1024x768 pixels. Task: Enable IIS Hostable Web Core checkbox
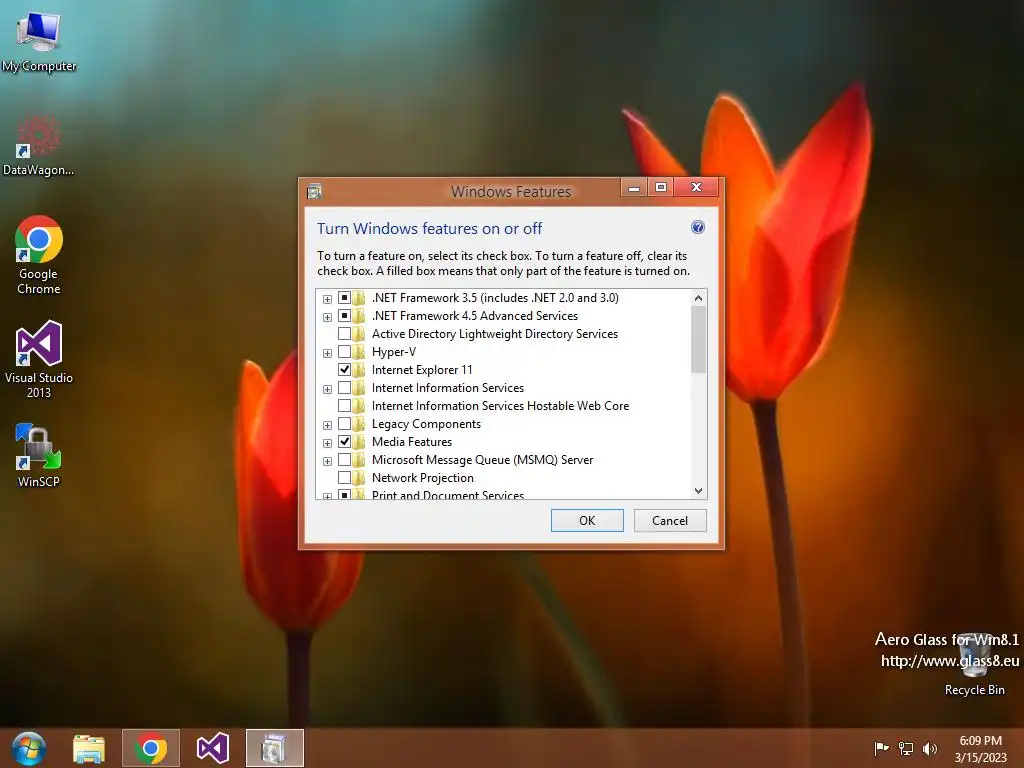click(344, 406)
